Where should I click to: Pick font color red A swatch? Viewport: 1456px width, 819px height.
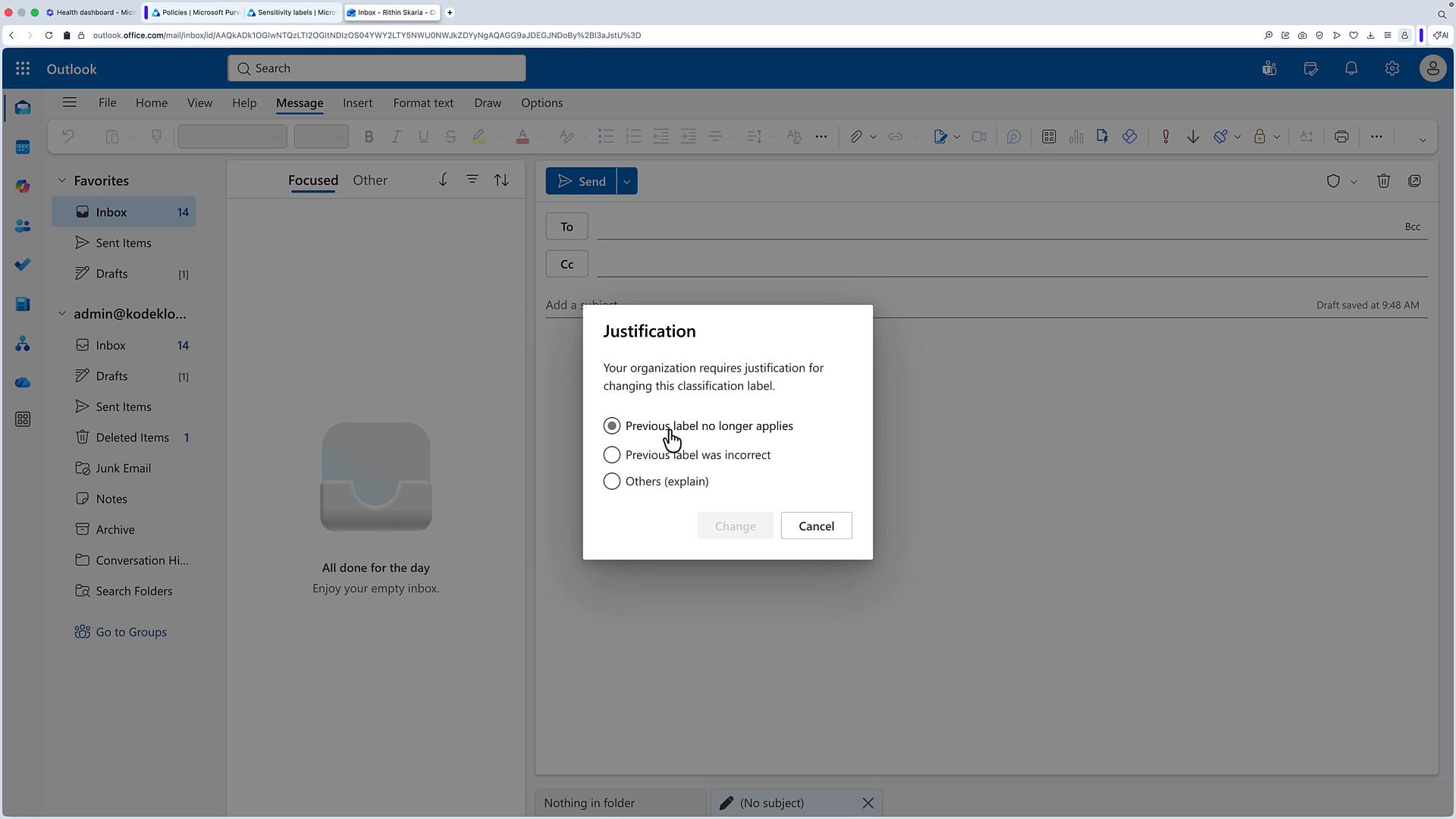pyautogui.click(x=522, y=136)
